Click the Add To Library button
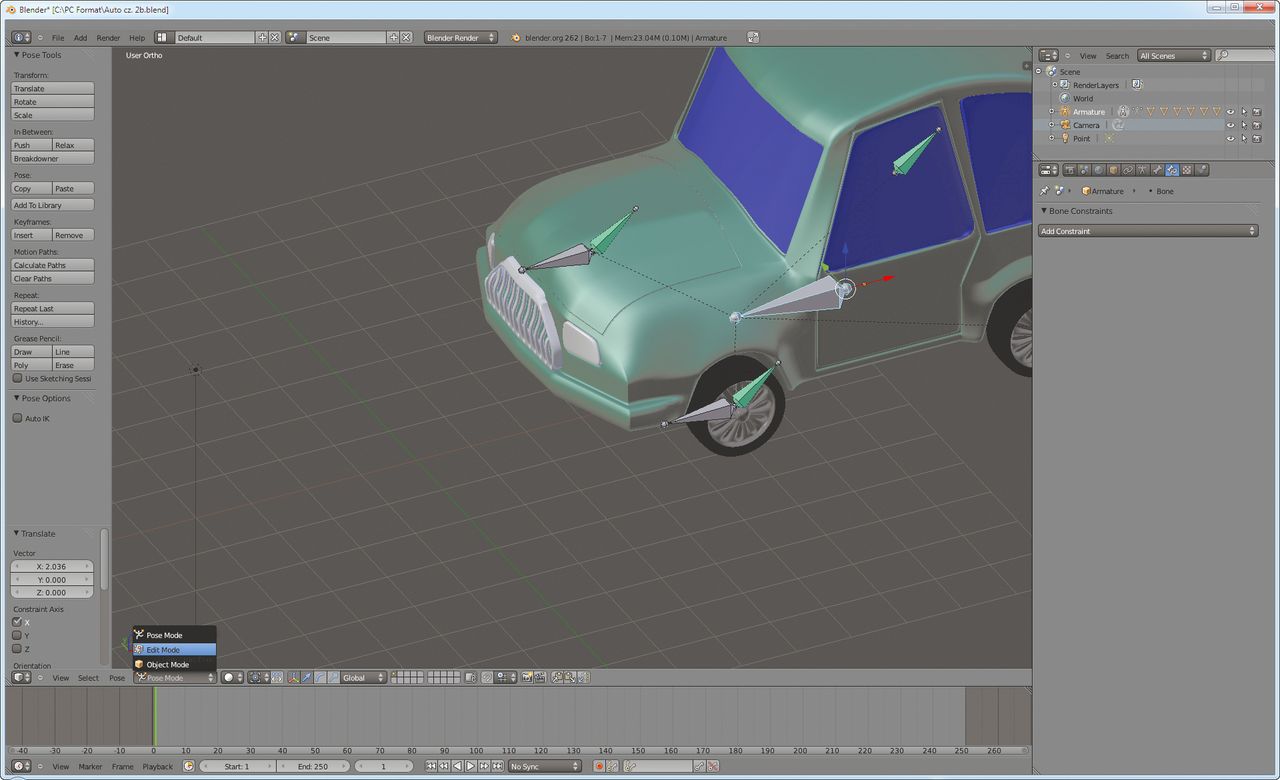This screenshot has height=780, width=1280. pyautogui.click(x=52, y=205)
